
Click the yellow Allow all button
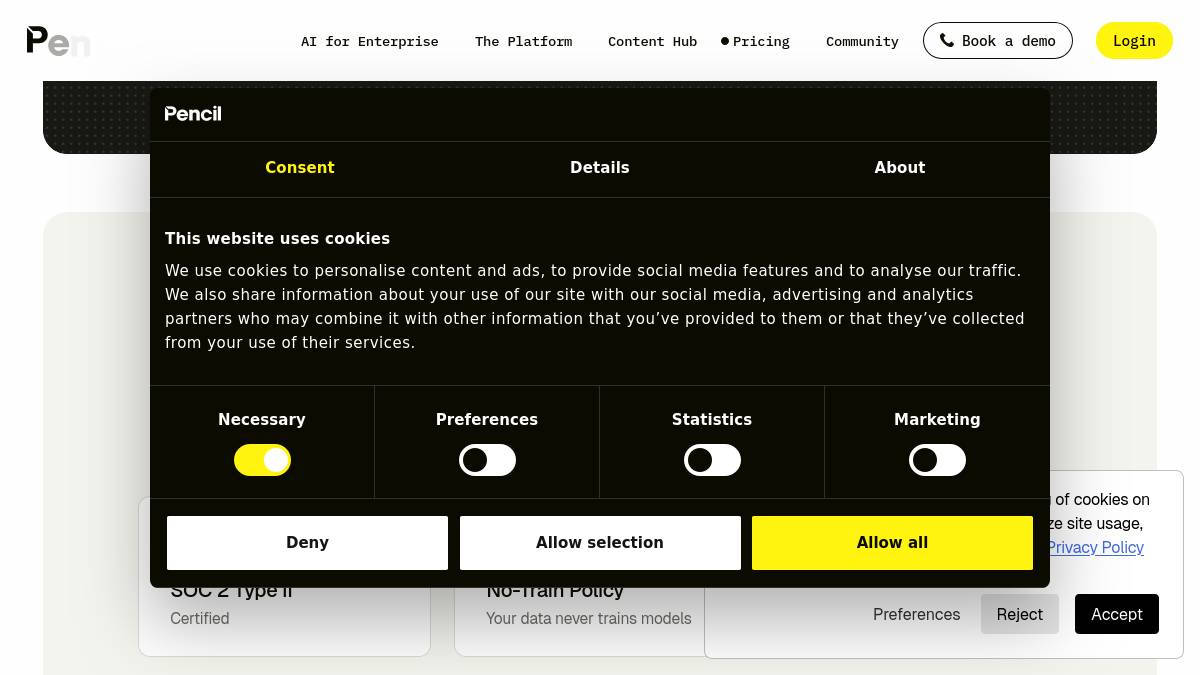pos(892,543)
